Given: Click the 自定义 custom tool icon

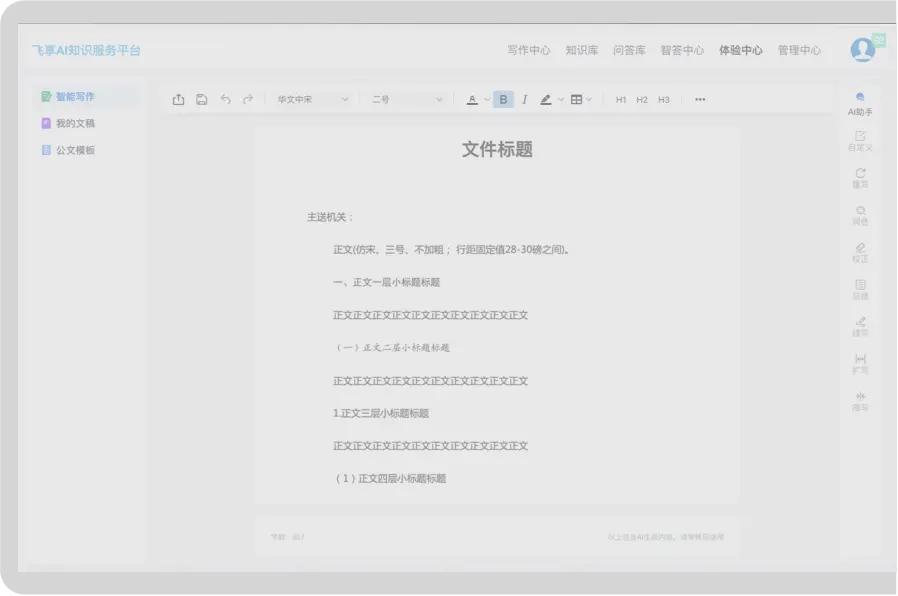Looking at the screenshot, I should (860, 141).
